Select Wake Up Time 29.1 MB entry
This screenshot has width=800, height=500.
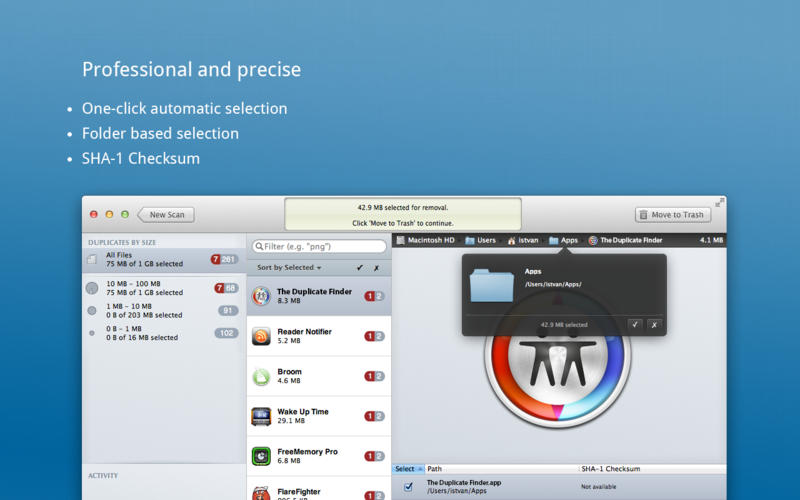[319, 416]
